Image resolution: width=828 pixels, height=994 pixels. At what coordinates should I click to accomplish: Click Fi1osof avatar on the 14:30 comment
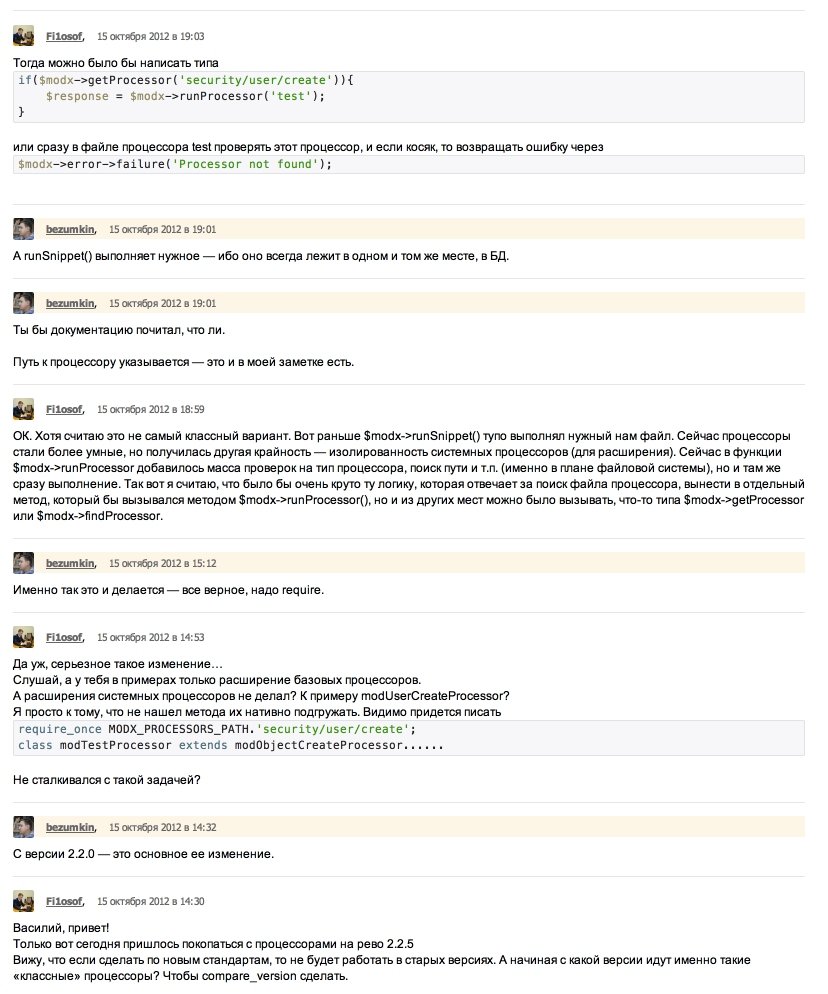(23, 901)
